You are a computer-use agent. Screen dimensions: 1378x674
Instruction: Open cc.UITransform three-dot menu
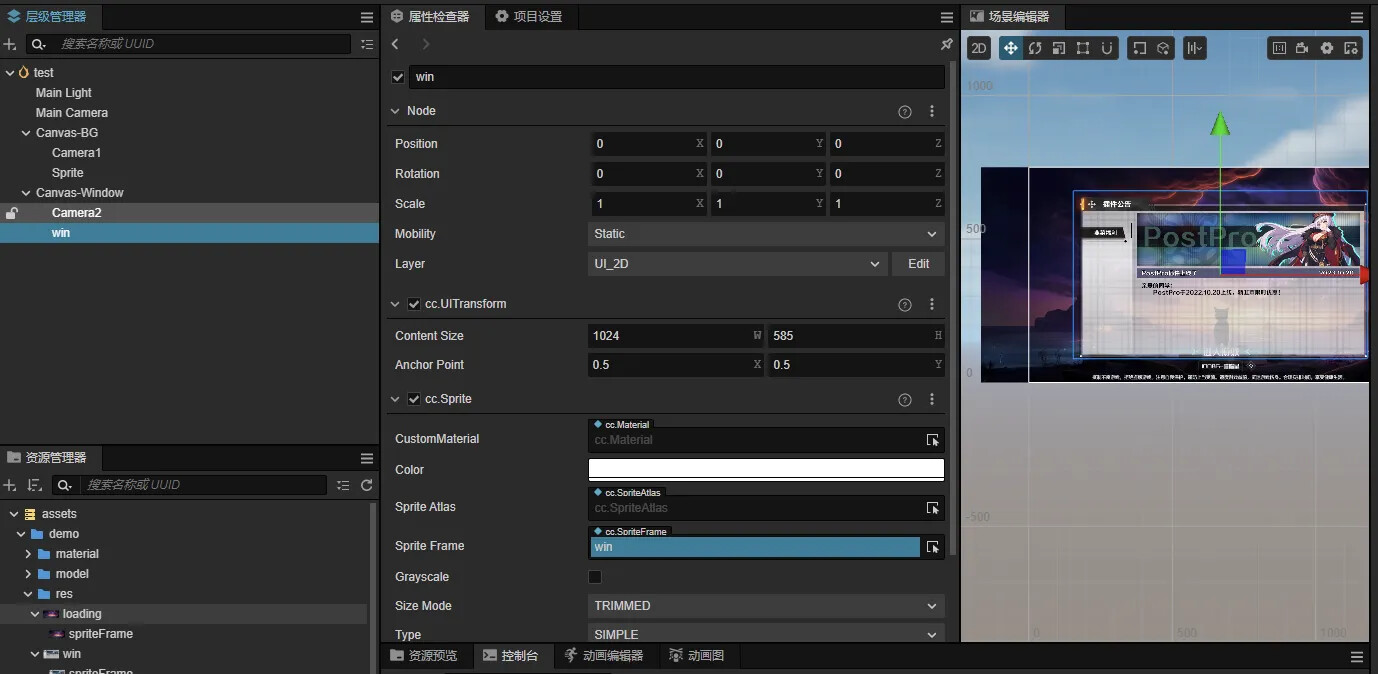(932, 304)
